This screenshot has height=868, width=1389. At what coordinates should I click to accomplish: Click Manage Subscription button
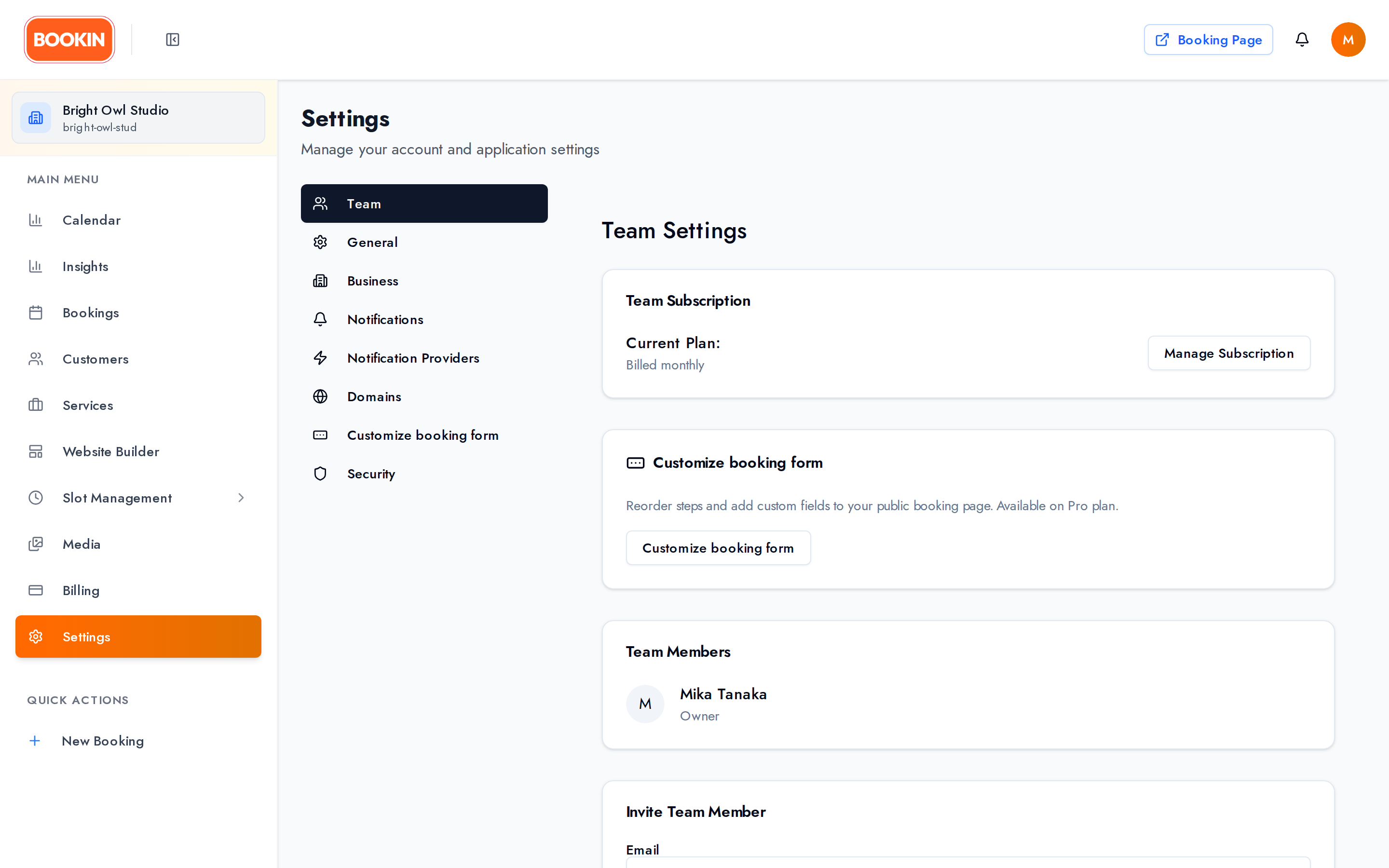1229,353
